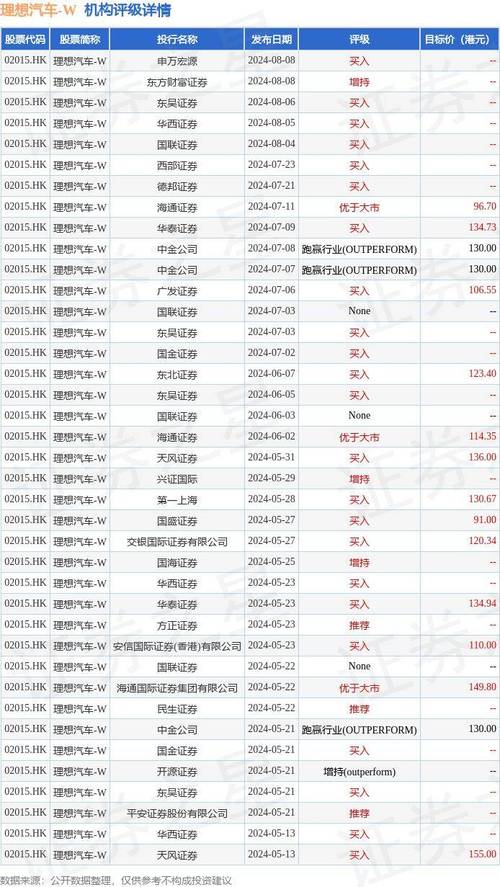Viewport: 500px width, 887px height.
Task: Click the target price 120.34
Action: click(x=482, y=541)
